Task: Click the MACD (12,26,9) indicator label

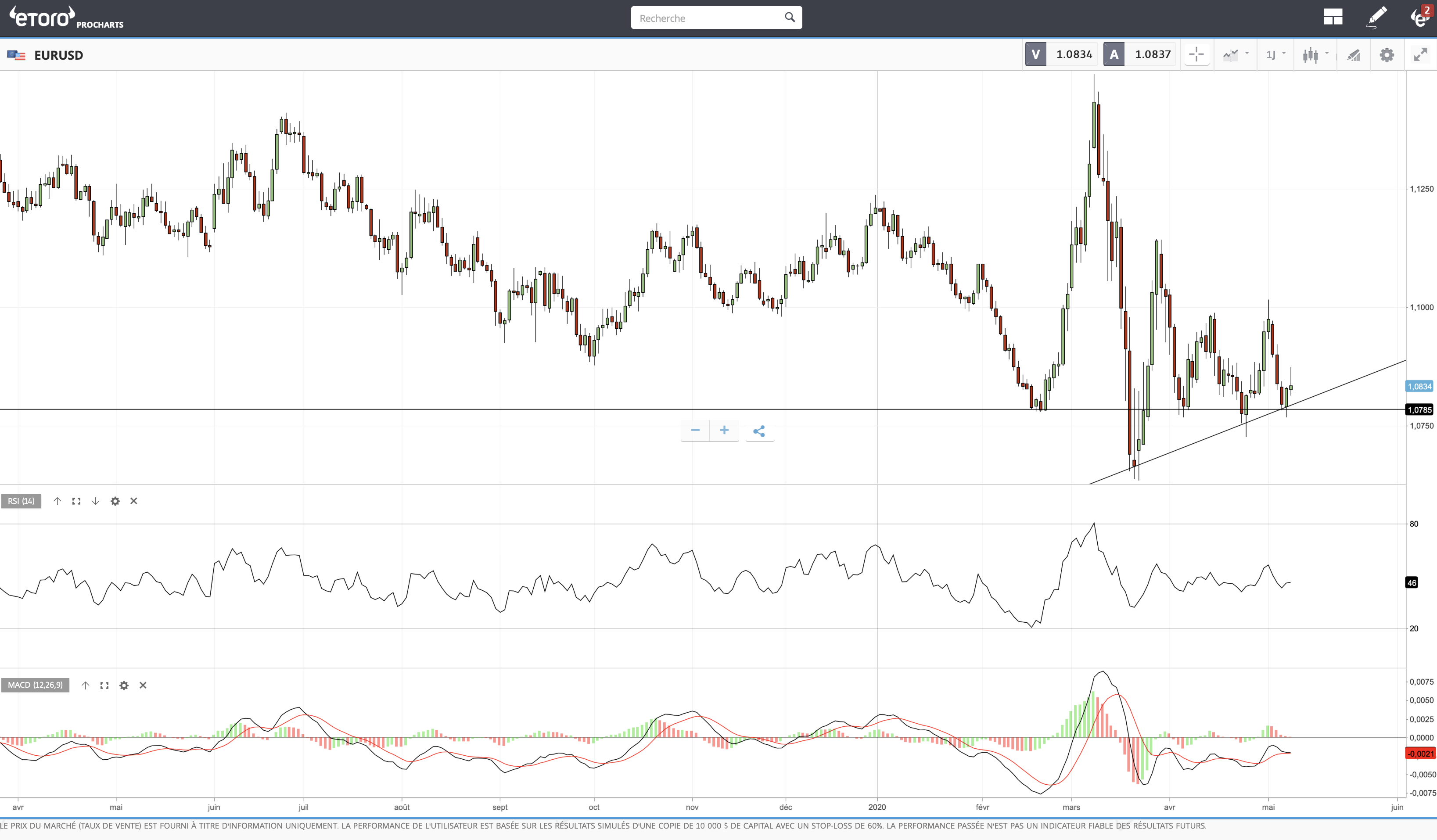Action: pos(36,685)
